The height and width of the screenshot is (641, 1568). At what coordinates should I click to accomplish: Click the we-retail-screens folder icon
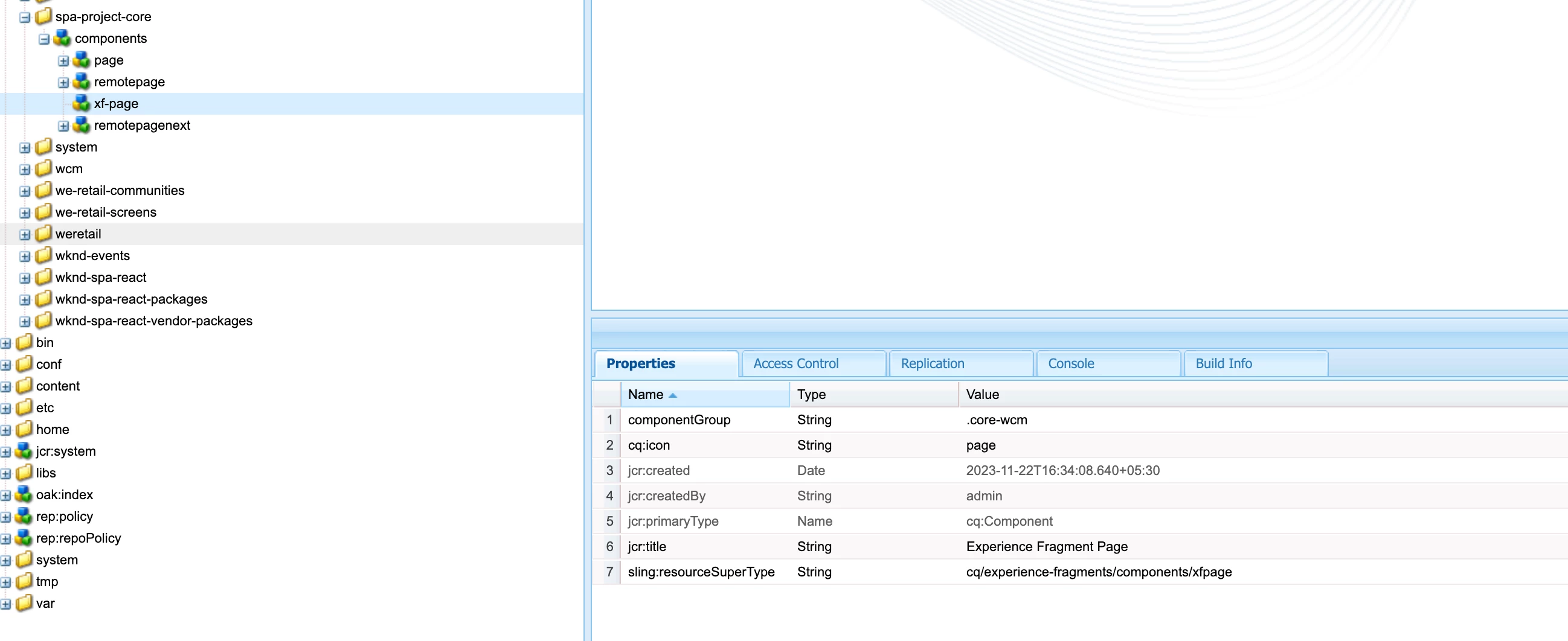pos(43,212)
